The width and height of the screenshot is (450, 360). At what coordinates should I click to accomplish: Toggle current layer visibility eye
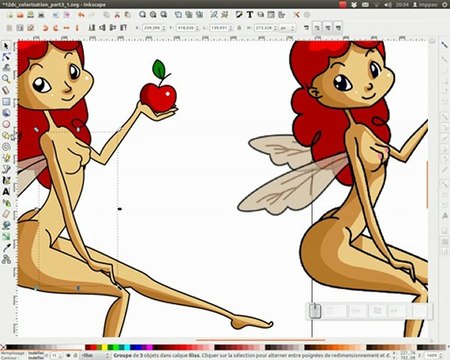[68, 356]
